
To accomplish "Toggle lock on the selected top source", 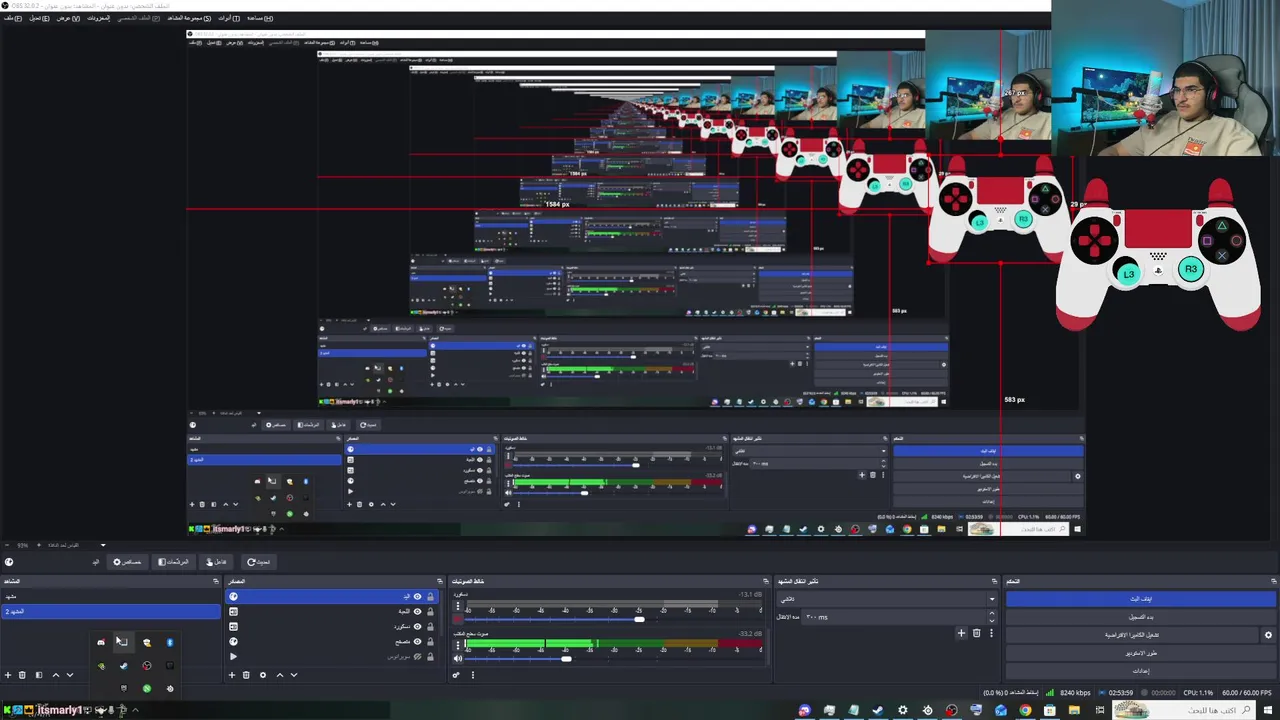I will tap(431, 597).
